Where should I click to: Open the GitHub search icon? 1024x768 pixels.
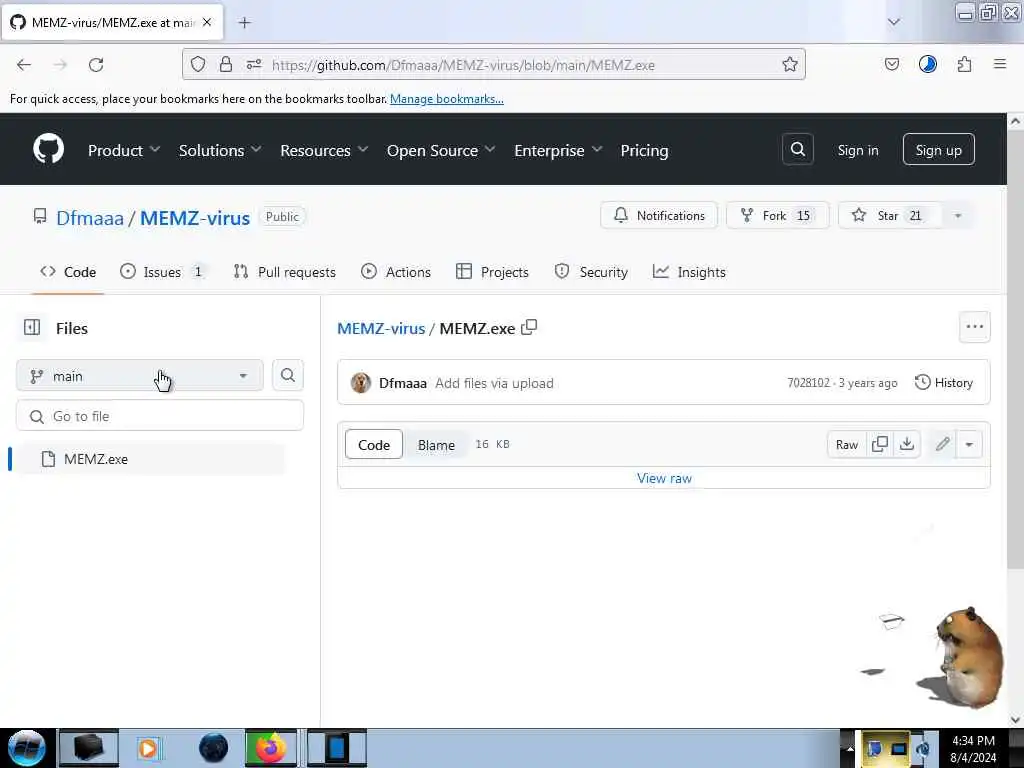tap(797, 150)
